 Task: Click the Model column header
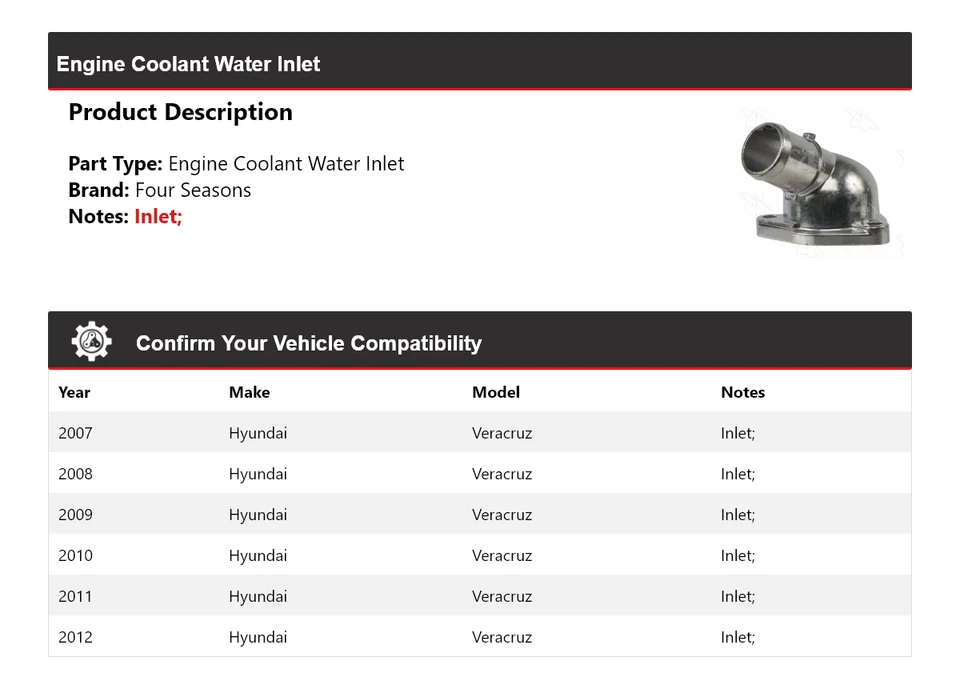[495, 392]
